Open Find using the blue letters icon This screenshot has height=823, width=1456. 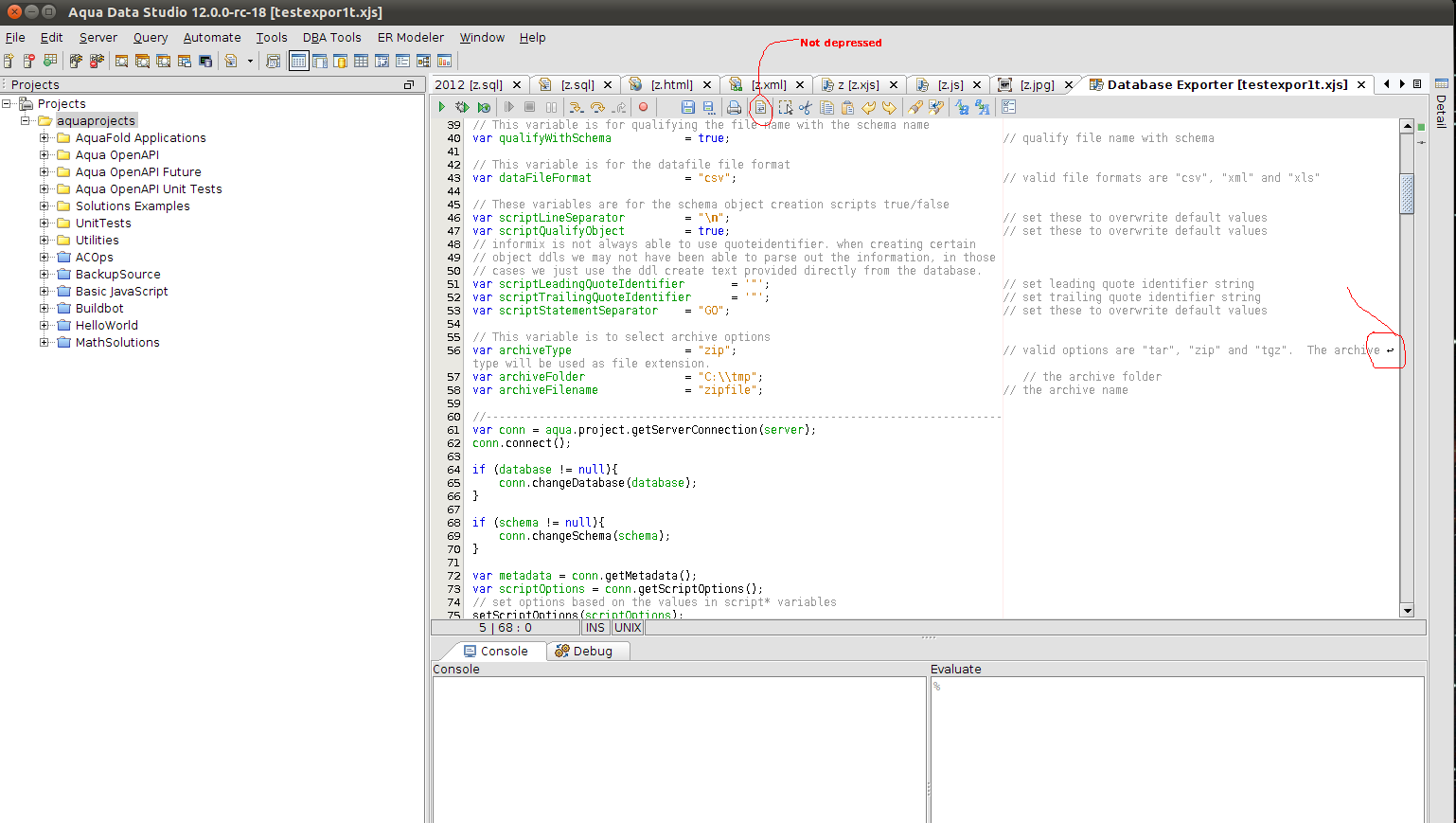pyautogui.click(x=962, y=107)
